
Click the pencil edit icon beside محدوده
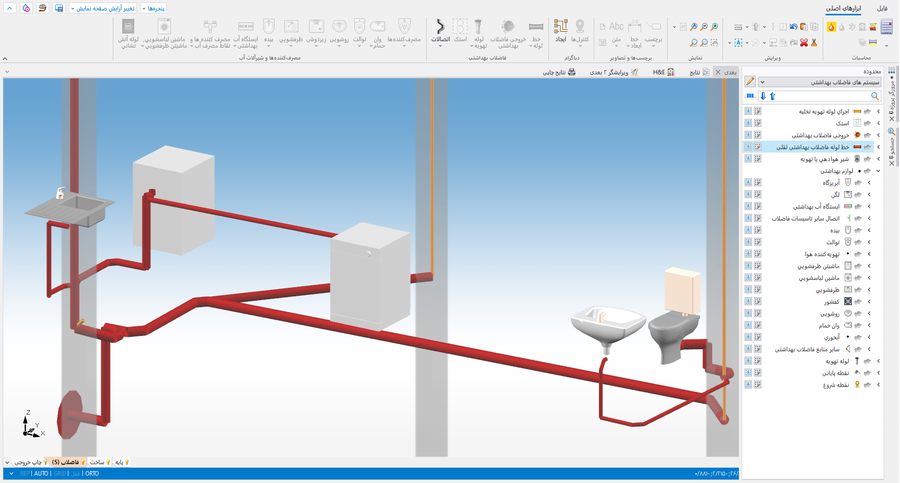750,82
